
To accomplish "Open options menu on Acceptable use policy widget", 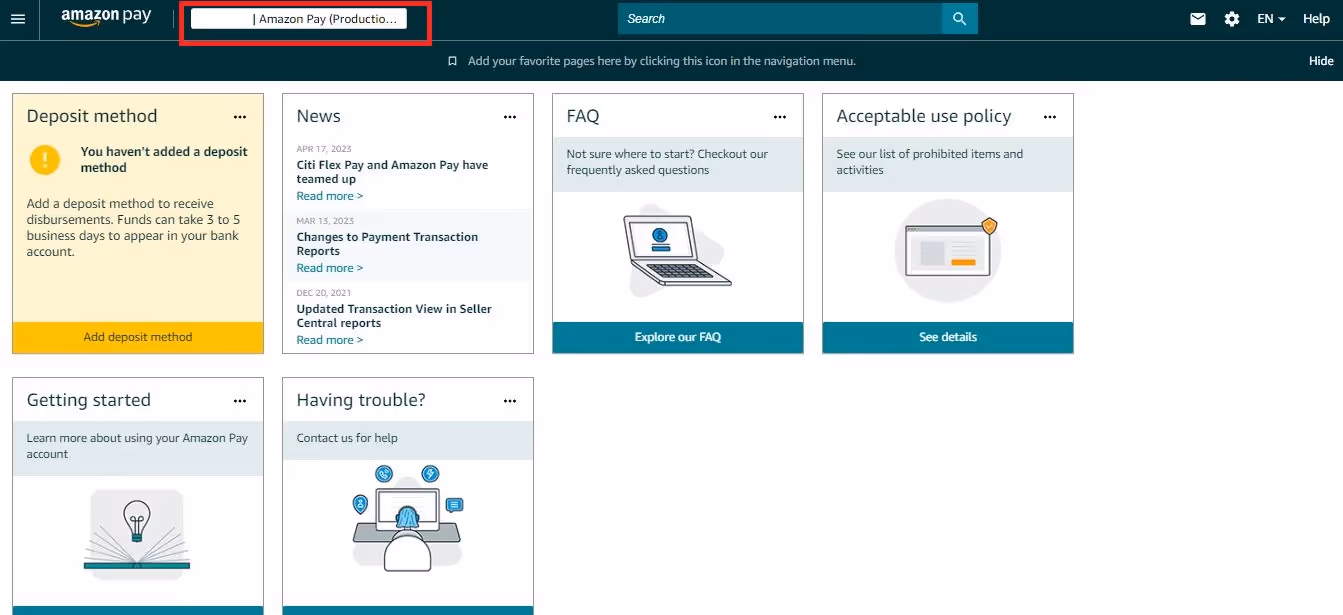I will point(1050,117).
